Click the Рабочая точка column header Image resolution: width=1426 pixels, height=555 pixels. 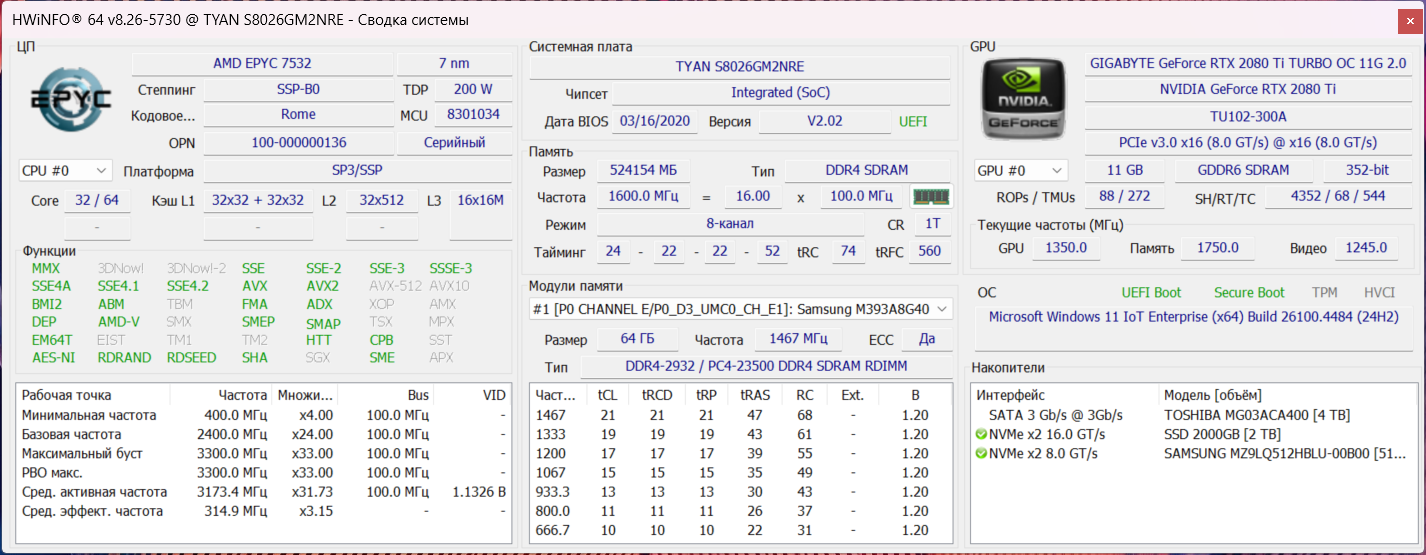[67, 395]
